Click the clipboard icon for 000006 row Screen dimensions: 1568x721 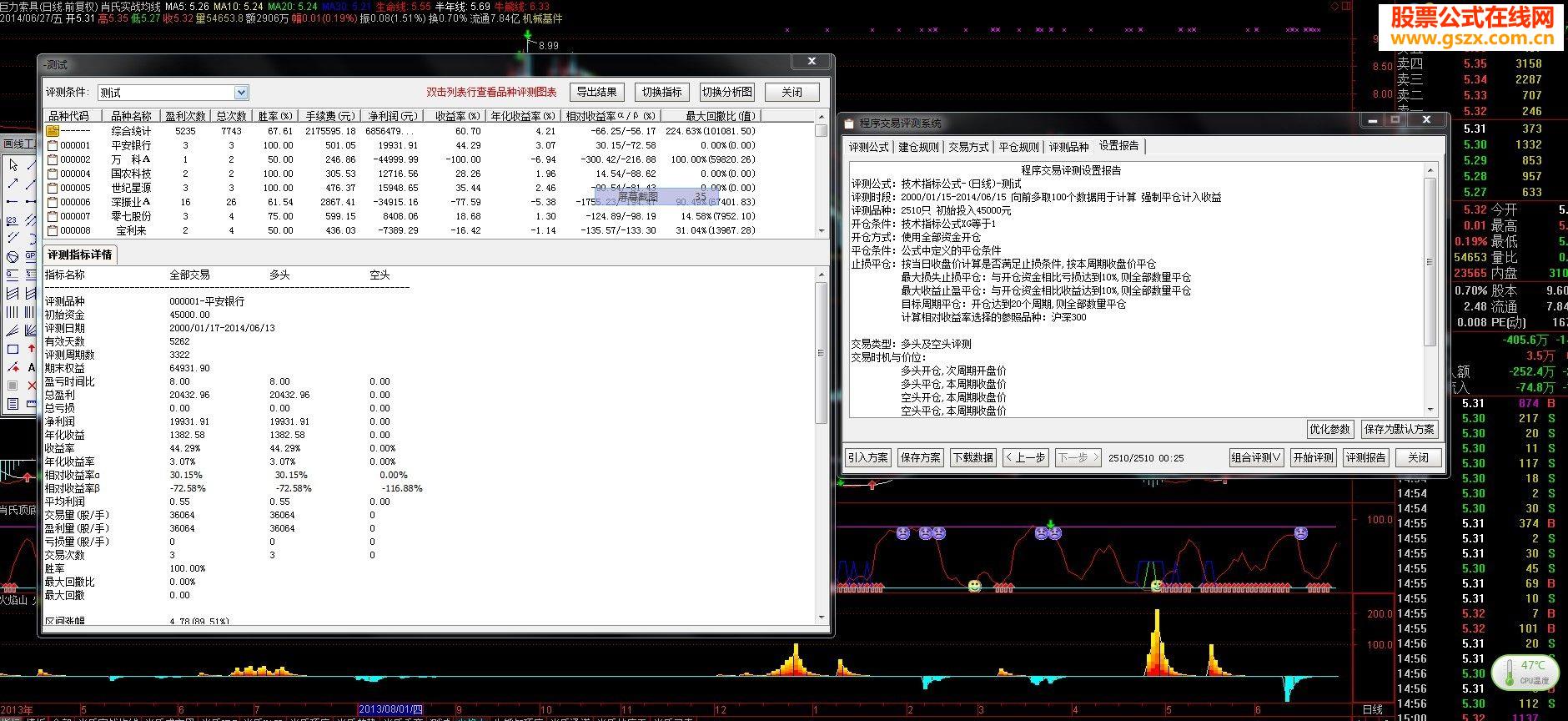pos(53,202)
